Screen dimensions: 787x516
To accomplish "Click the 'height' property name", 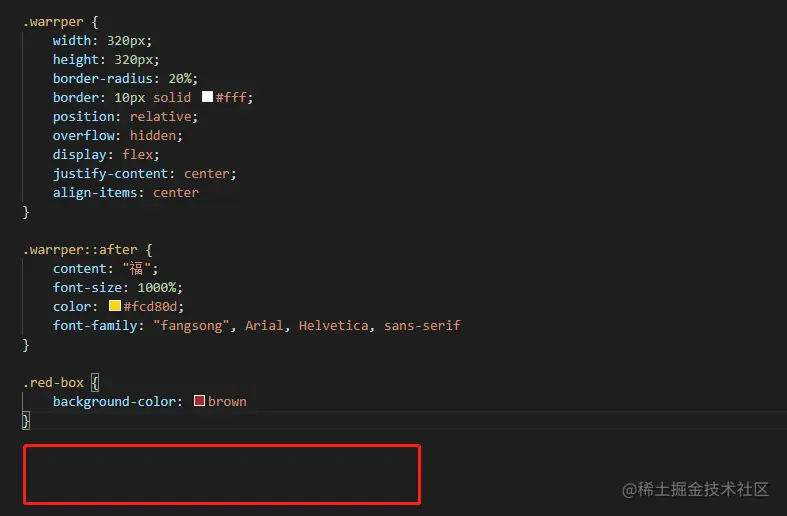I will click(76, 60).
